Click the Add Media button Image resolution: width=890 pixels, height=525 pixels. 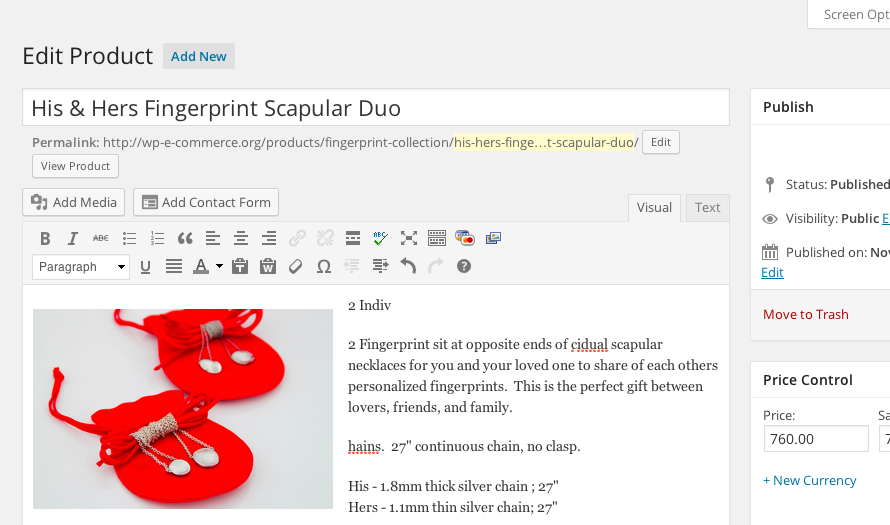click(73, 202)
